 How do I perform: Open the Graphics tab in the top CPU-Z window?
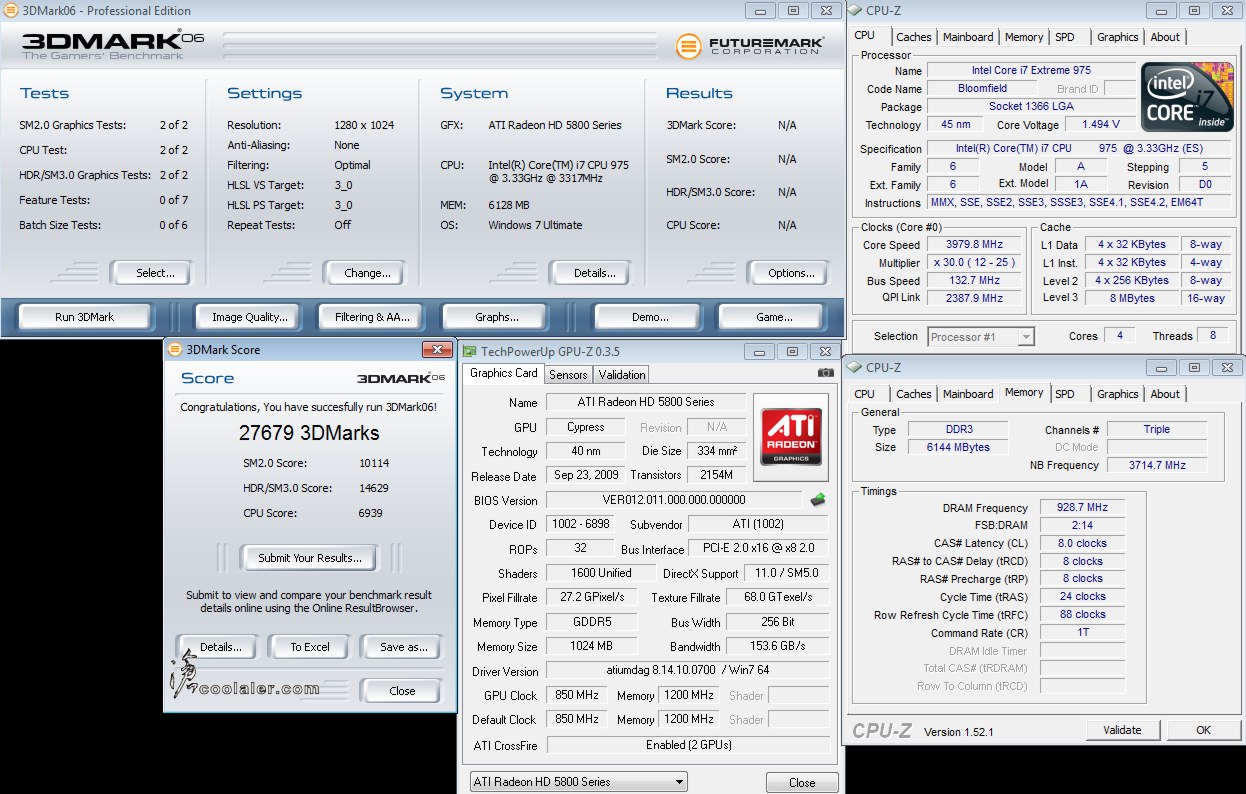click(x=1117, y=37)
